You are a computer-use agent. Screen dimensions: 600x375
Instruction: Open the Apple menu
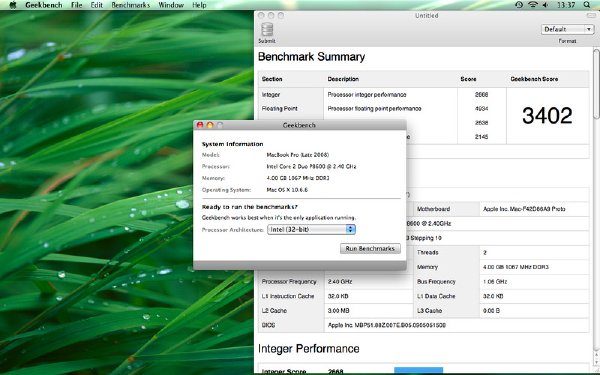[13, 5]
